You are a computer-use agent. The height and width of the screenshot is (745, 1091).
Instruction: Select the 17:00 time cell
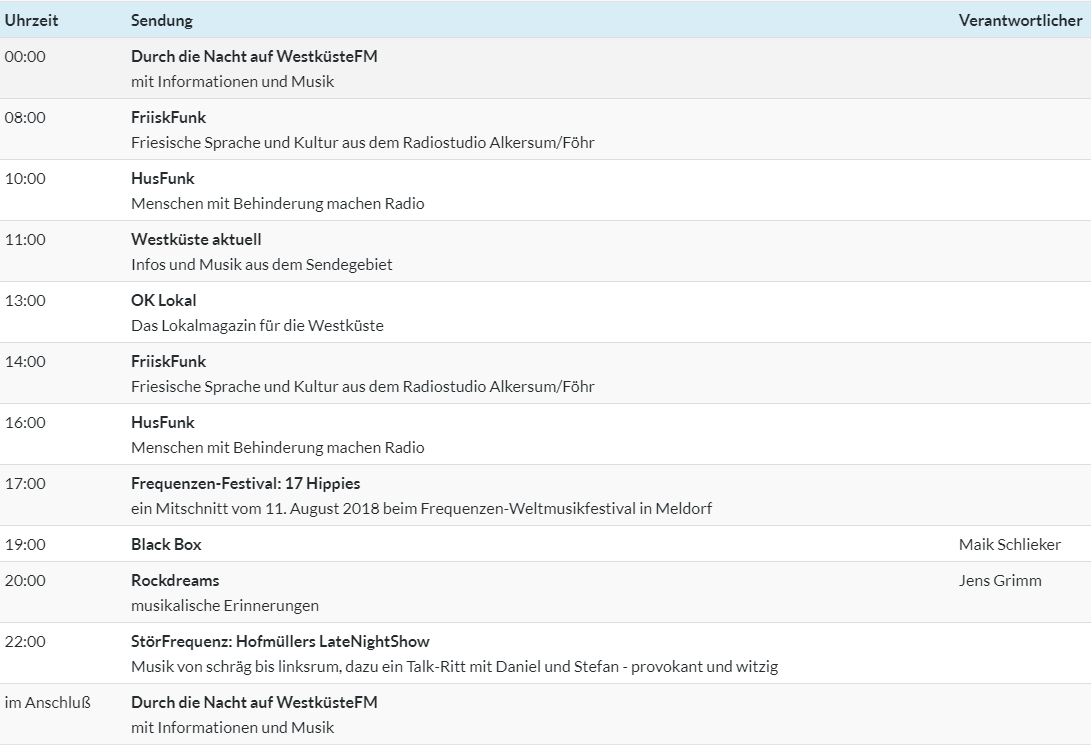click(x=25, y=483)
